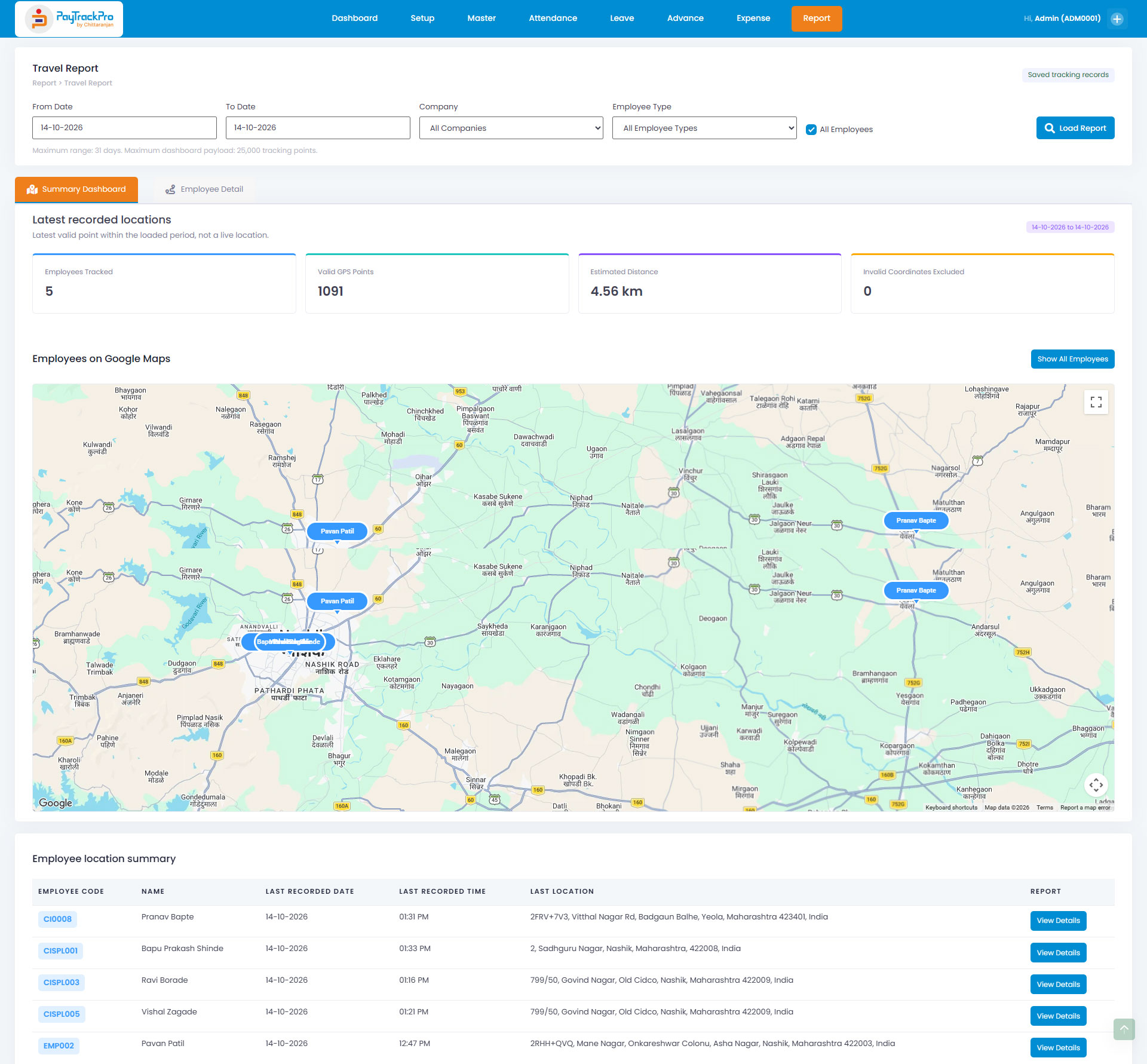1147x1064 pixels.
Task: Click Saved tracking records button
Action: pyautogui.click(x=1068, y=75)
